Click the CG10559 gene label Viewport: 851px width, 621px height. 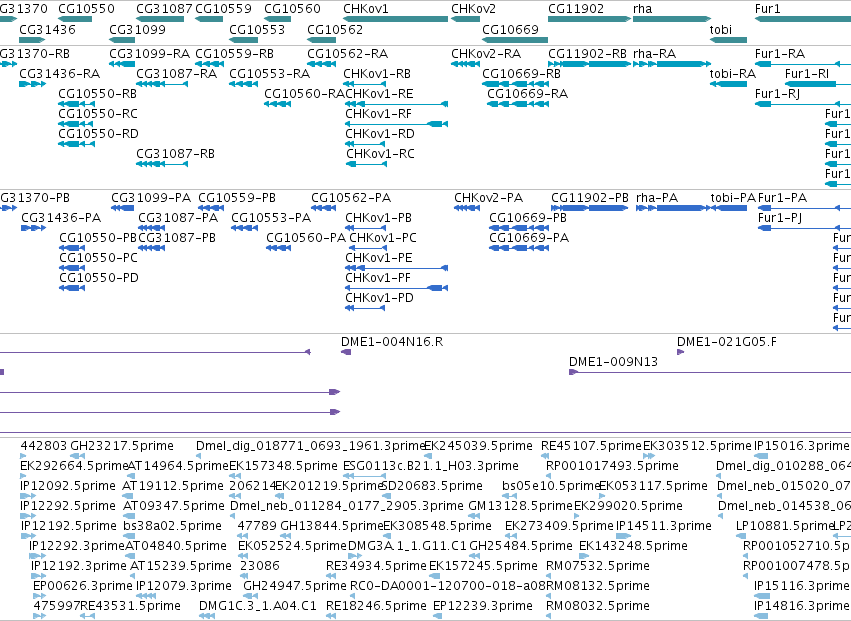pyautogui.click(x=223, y=9)
